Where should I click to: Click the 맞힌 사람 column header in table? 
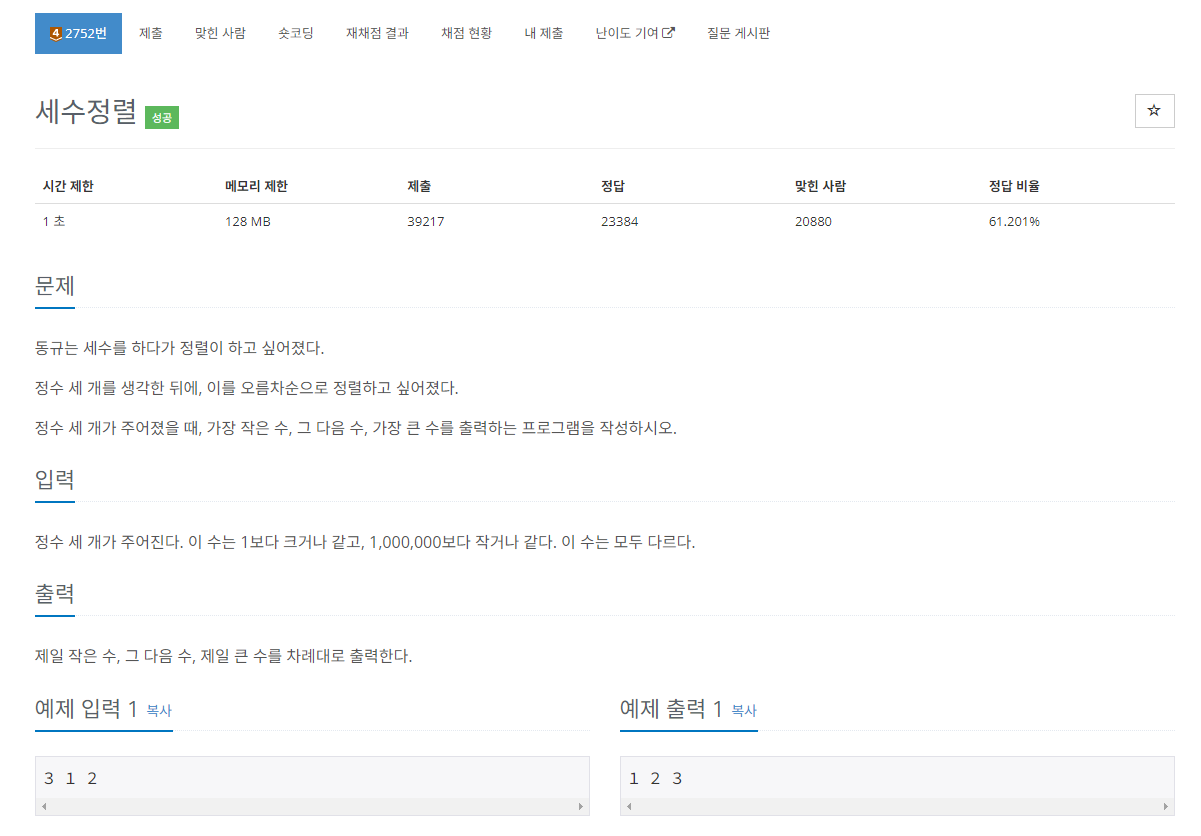tap(821, 186)
